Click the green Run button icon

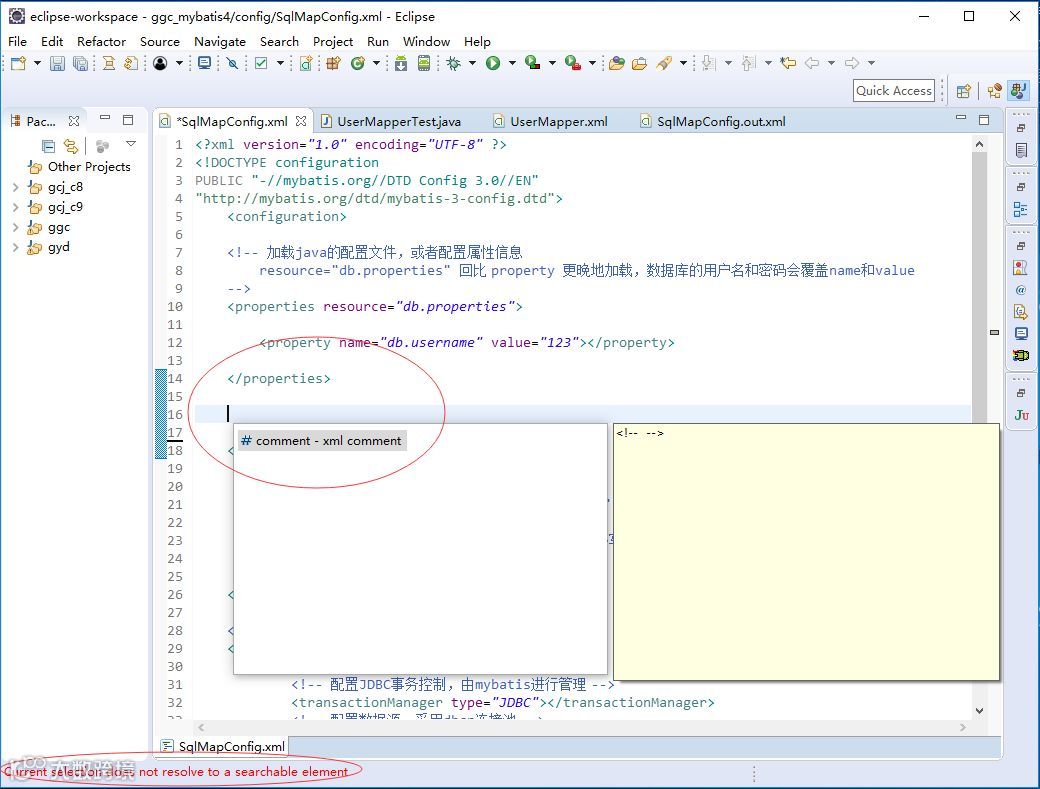tap(493, 63)
